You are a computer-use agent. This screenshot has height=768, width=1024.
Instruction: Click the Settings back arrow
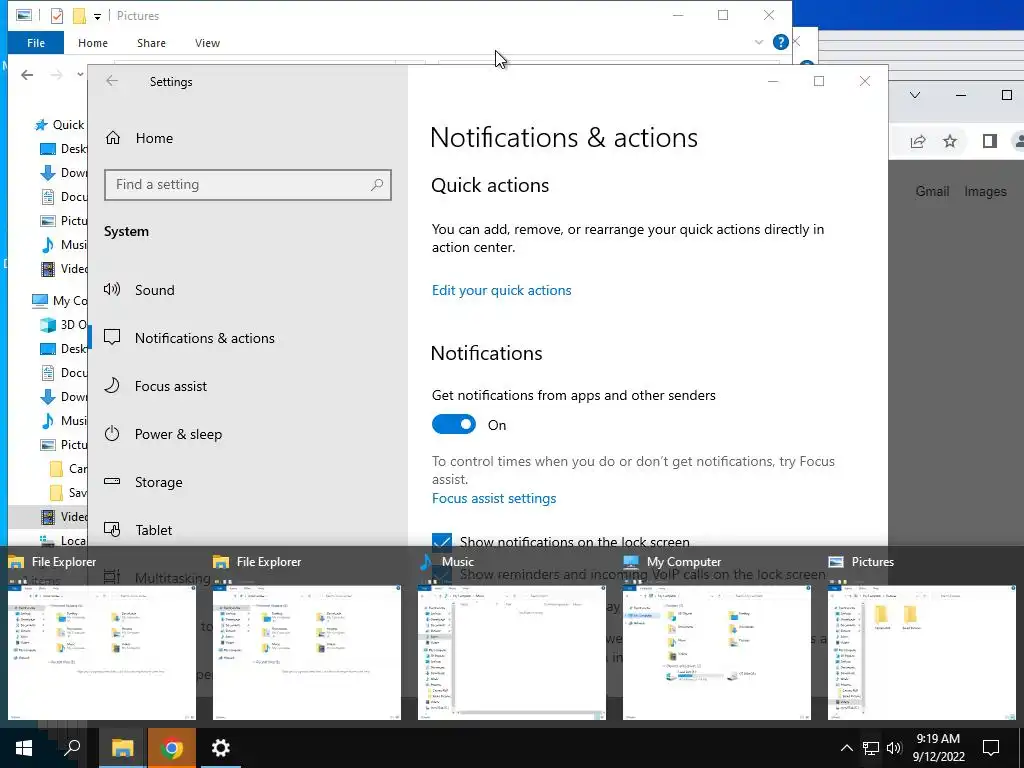tap(112, 81)
